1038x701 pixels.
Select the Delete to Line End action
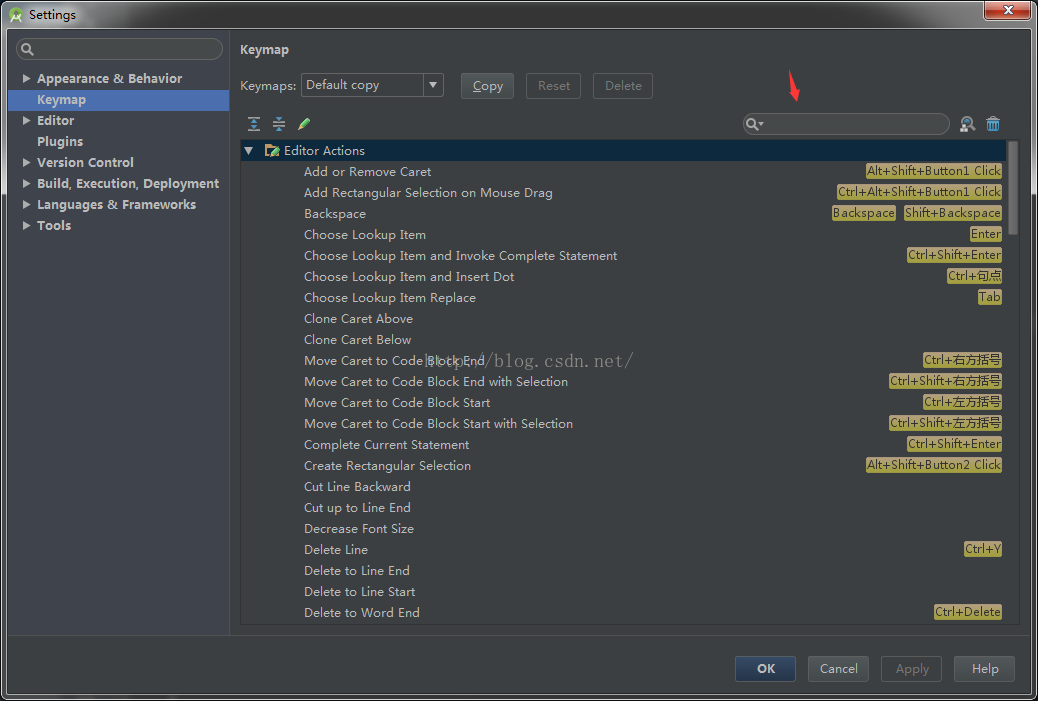pyautogui.click(x=623, y=571)
